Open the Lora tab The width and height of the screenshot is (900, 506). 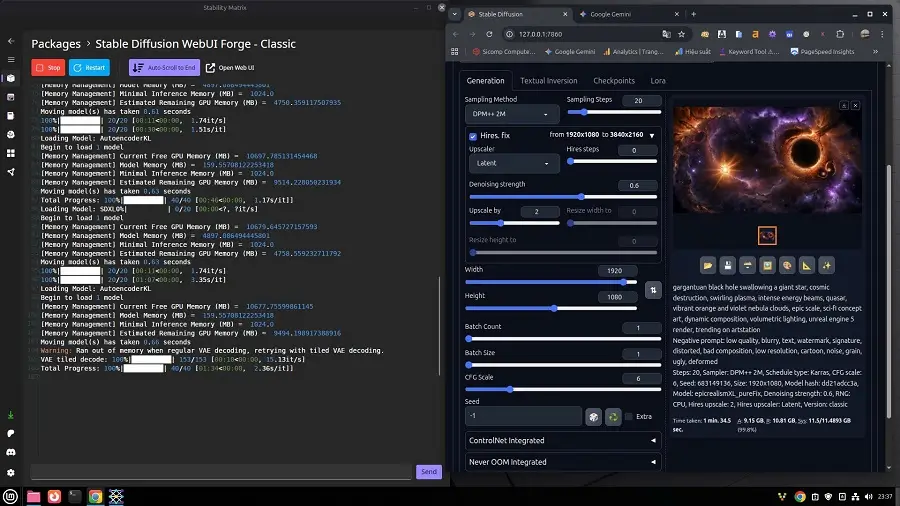658,80
